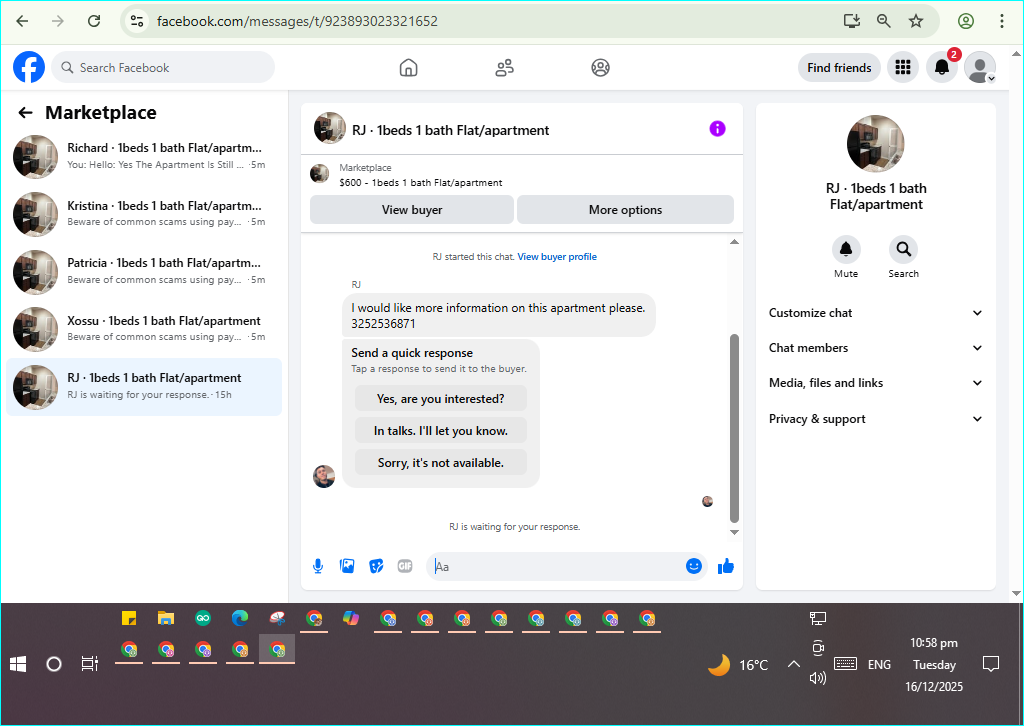The image size is (1024, 726).
Task: Open the GIF picker icon
Action: [x=405, y=566]
